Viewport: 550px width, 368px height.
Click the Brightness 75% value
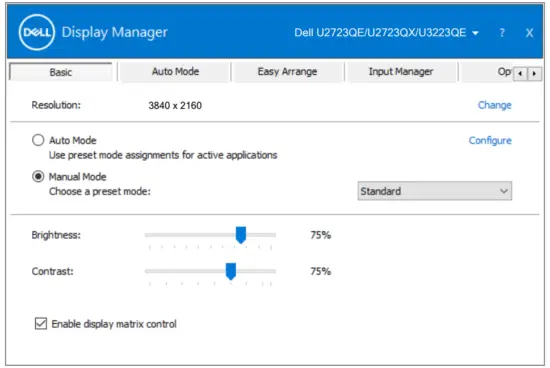click(x=321, y=235)
